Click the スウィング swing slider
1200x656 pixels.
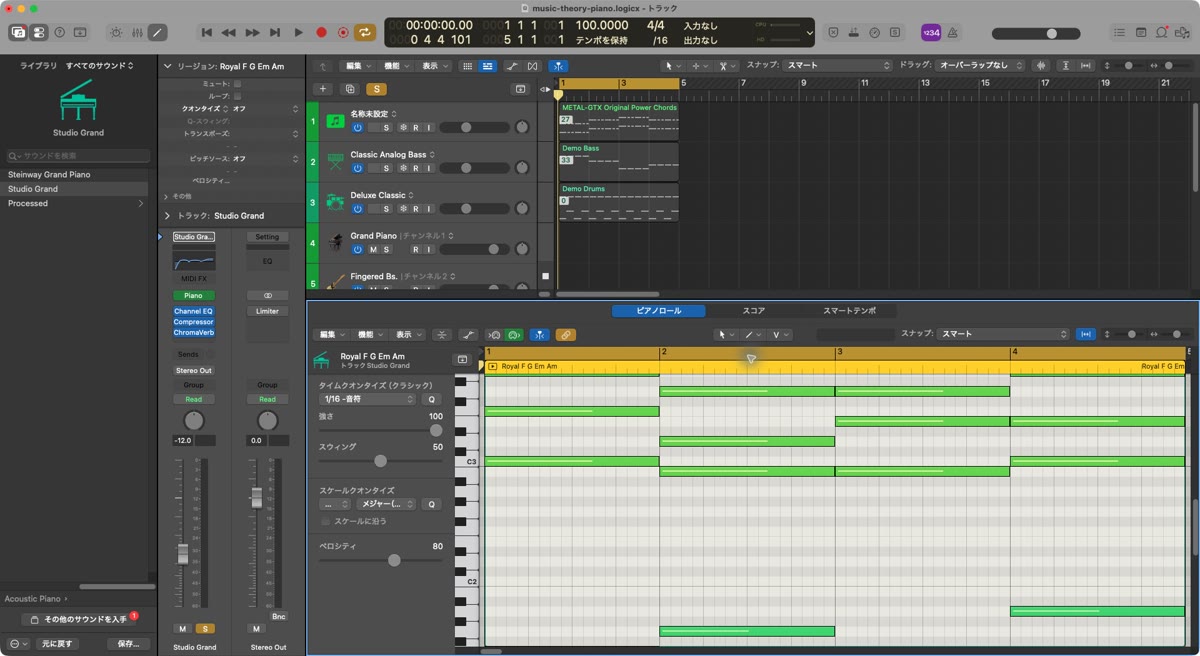click(380, 461)
